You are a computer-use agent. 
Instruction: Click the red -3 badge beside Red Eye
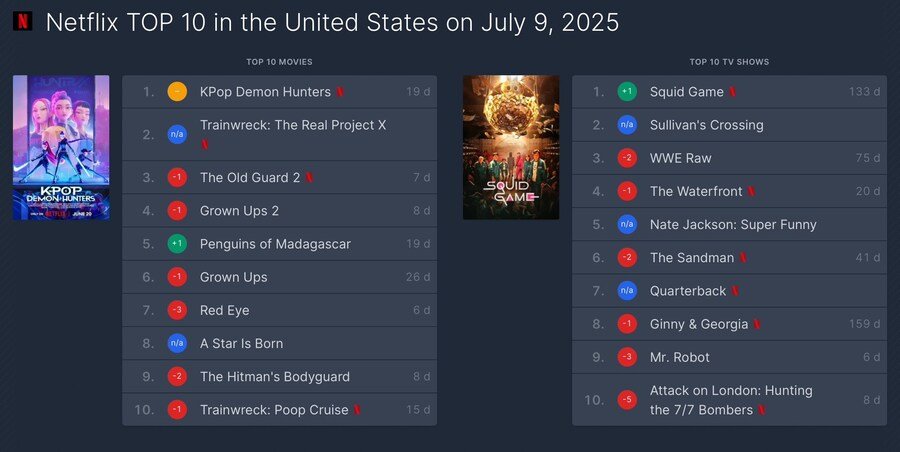coord(177,310)
